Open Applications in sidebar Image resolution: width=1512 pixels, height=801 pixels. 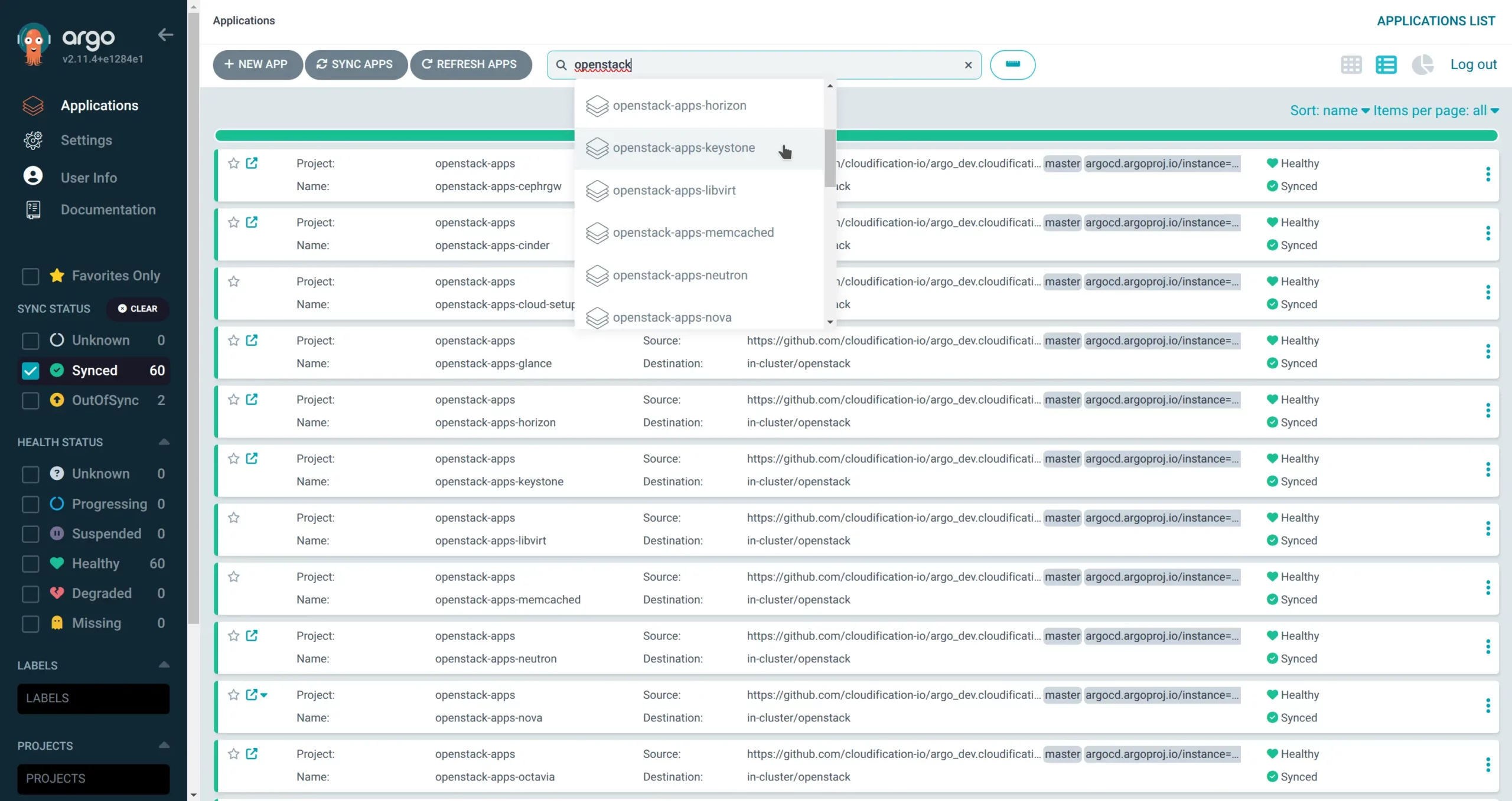pos(99,106)
